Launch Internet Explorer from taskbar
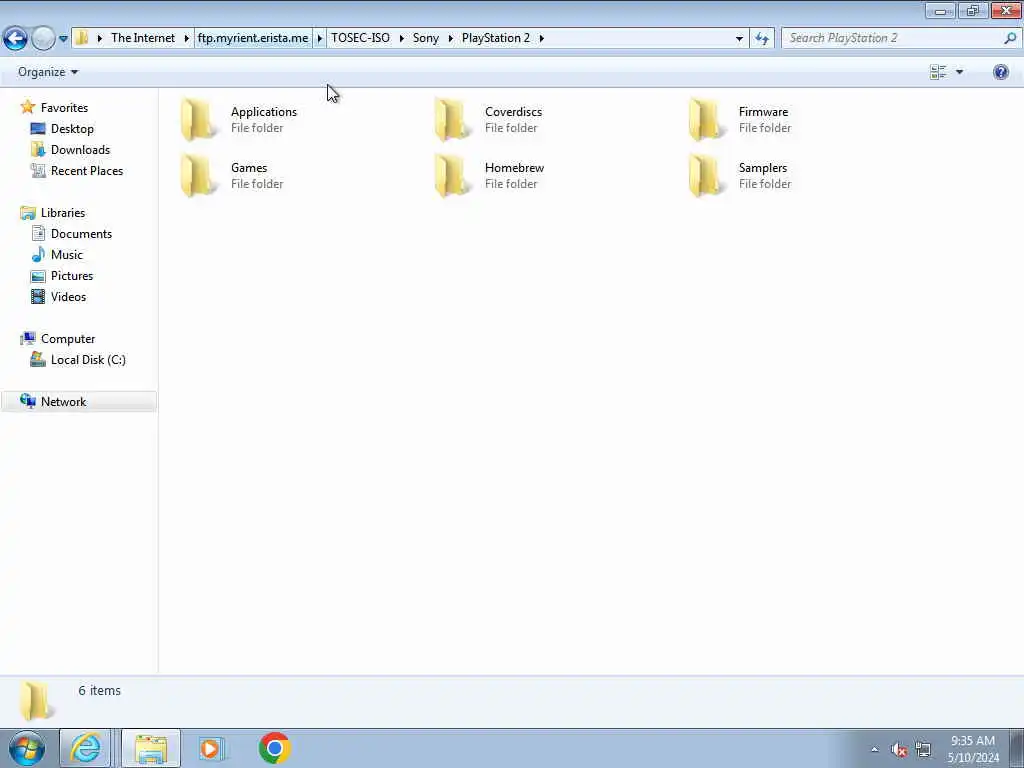1024x768 pixels. pyautogui.click(x=86, y=748)
